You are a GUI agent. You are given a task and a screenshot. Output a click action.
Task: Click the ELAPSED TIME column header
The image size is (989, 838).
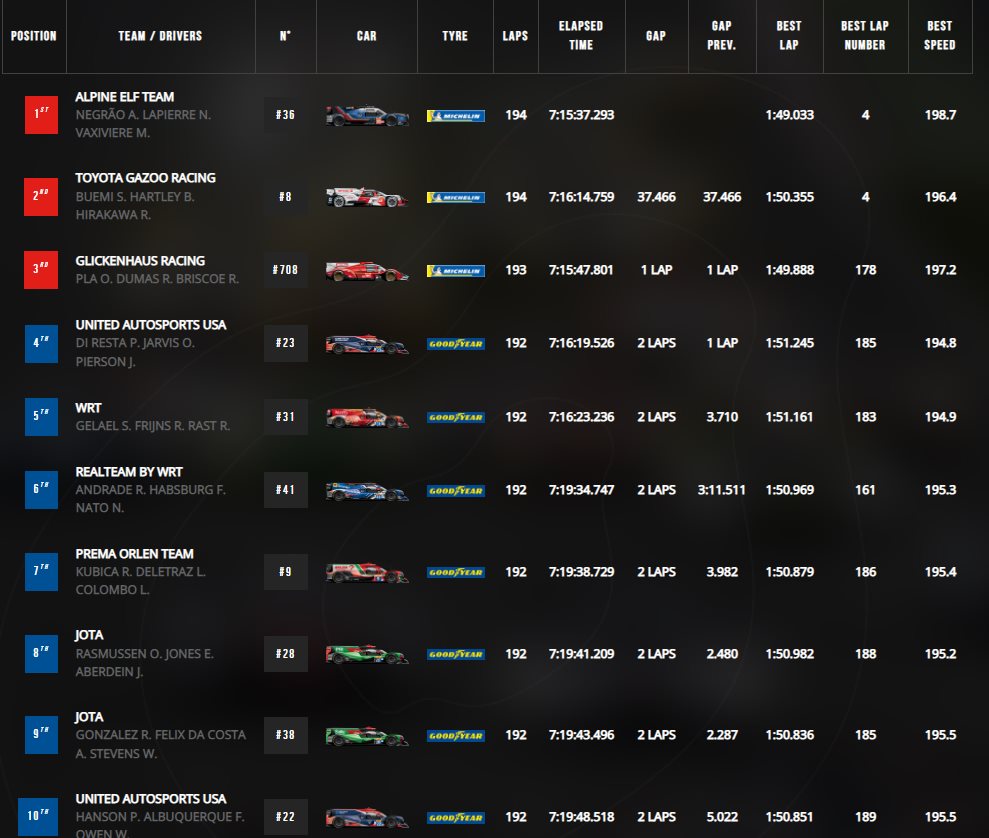click(x=581, y=36)
